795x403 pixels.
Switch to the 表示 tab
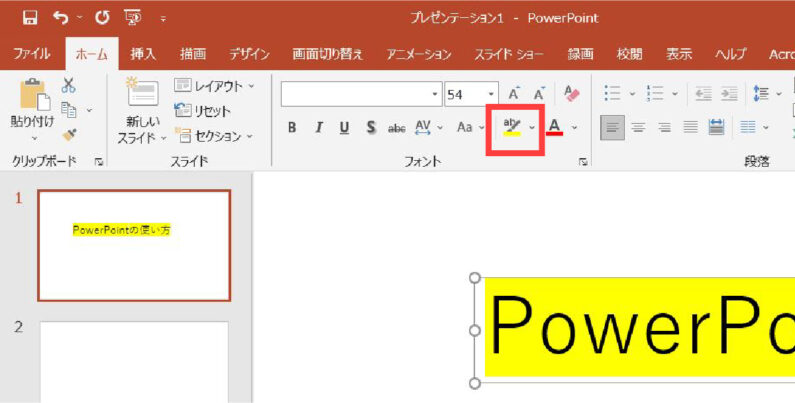tap(679, 54)
